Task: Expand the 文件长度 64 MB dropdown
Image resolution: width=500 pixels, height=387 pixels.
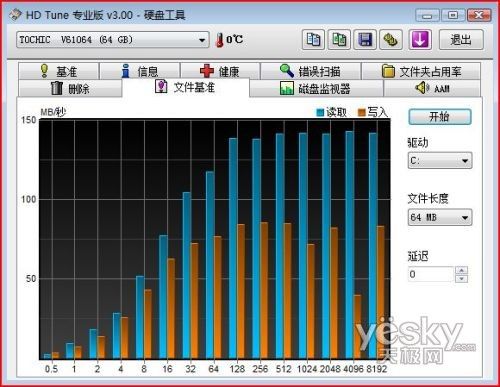Action: [440, 217]
